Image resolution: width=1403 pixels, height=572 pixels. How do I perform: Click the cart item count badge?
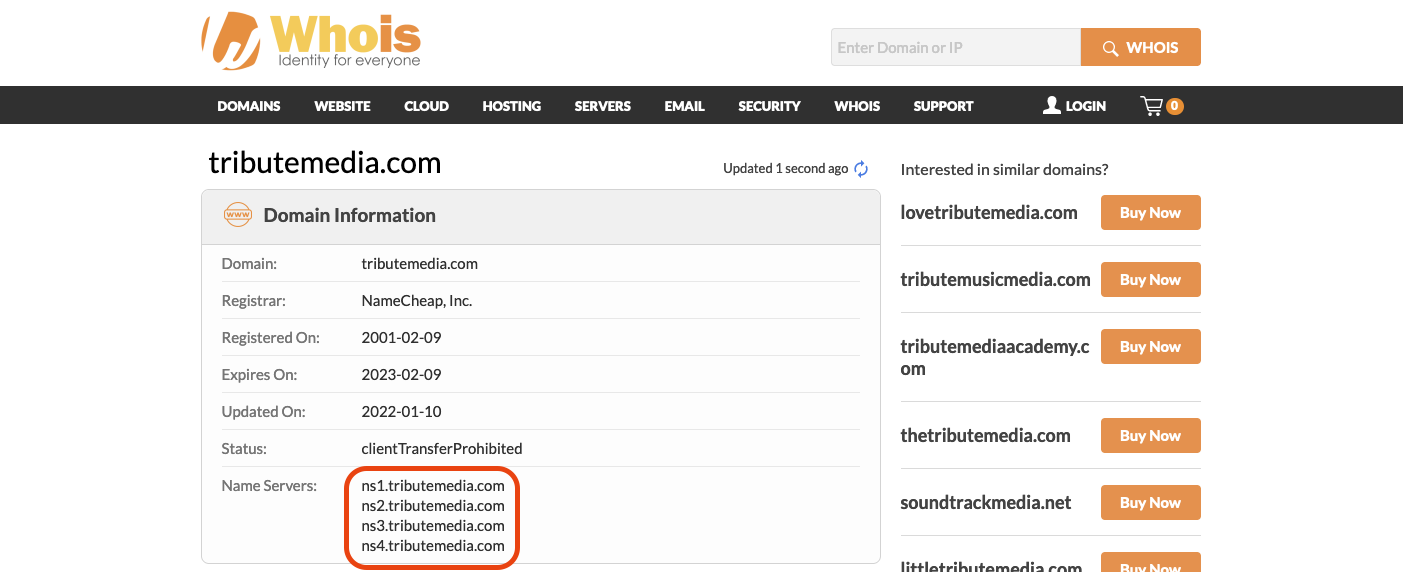(x=1174, y=105)
